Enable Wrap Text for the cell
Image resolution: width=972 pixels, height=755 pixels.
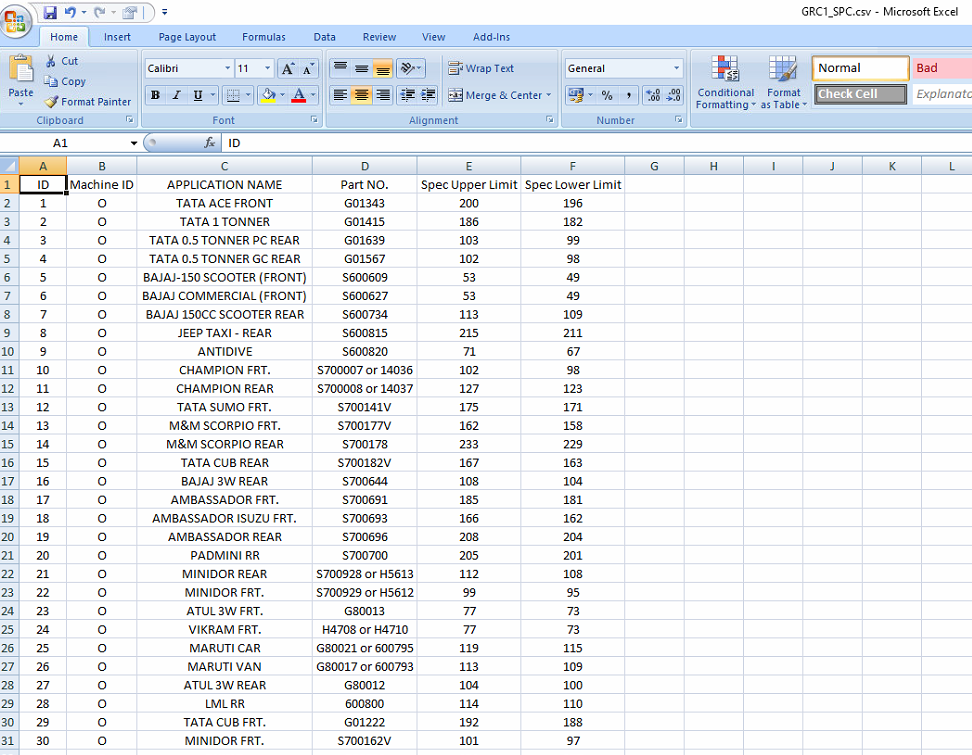[x=481, y=69]
